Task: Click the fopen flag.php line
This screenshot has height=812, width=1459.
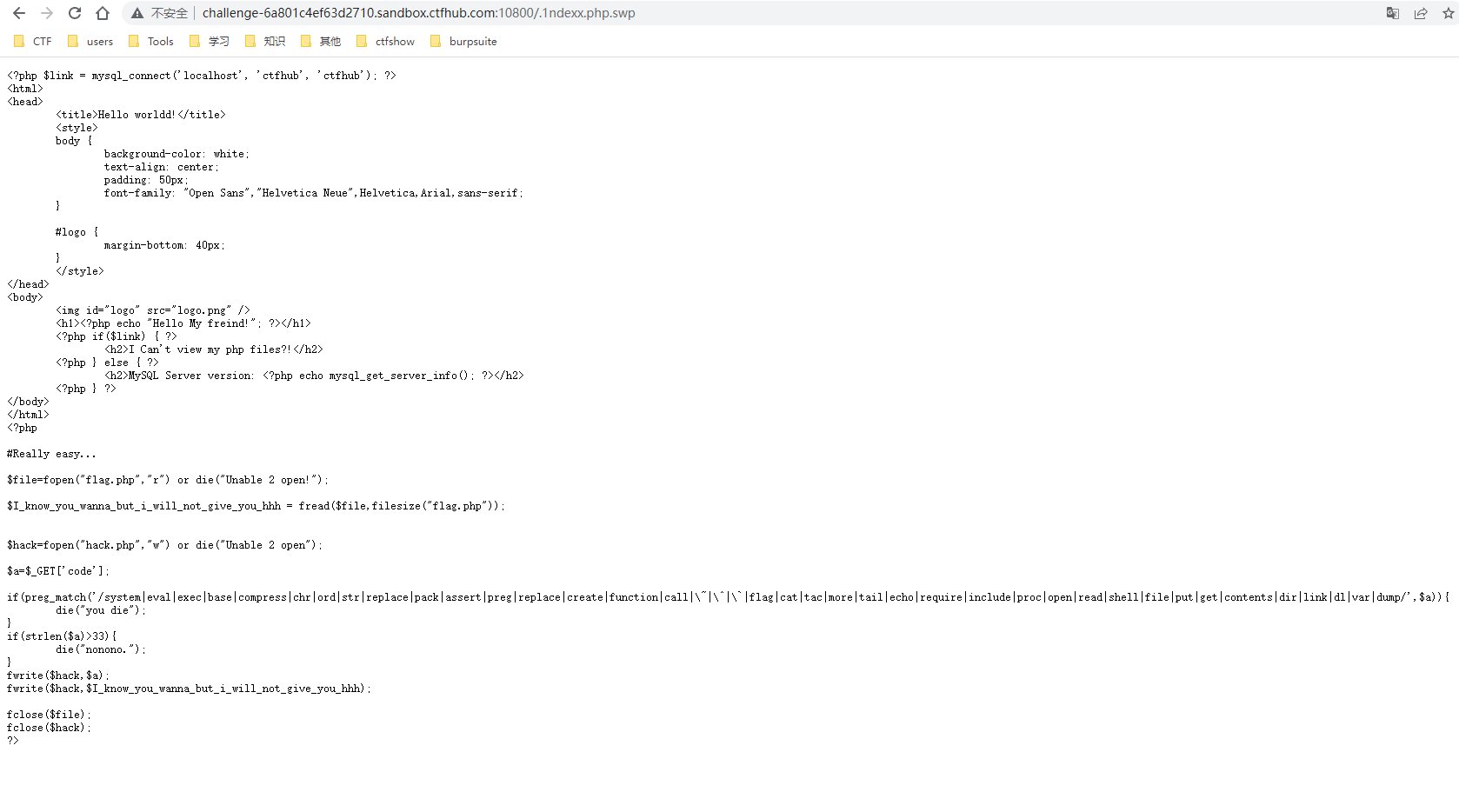Action: coord(168,480)
